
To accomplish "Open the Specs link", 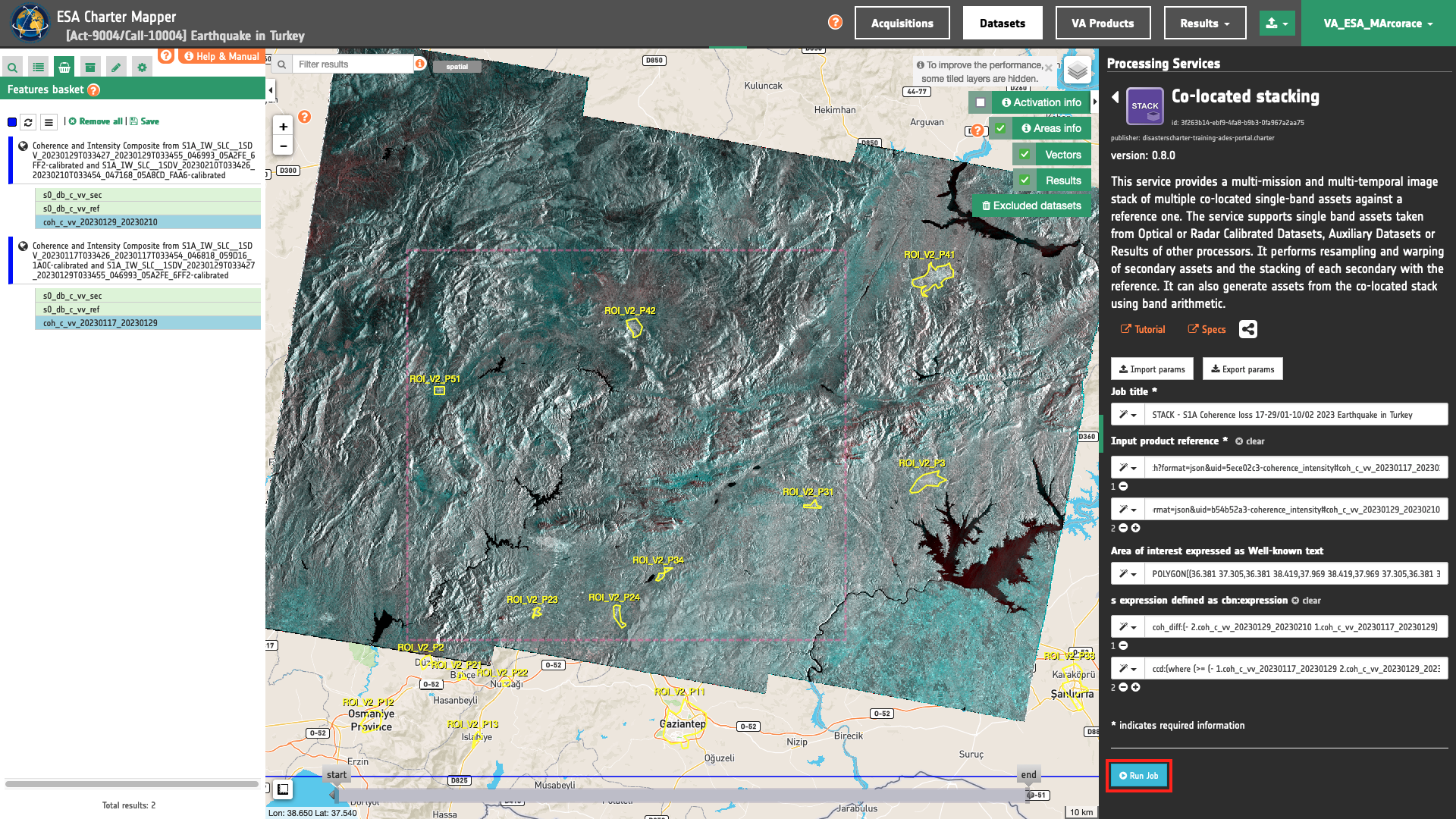I will (x=1207, y=329).
